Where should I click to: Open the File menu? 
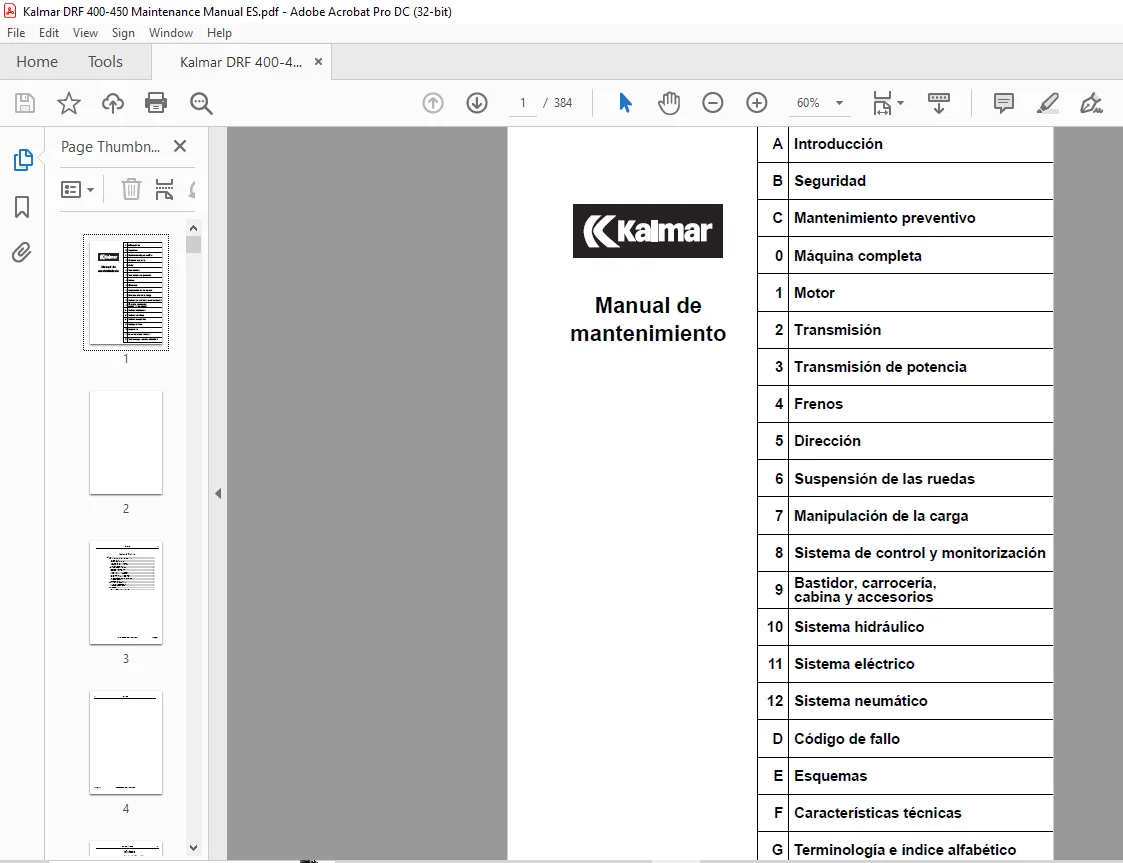[x=16, y=33]
